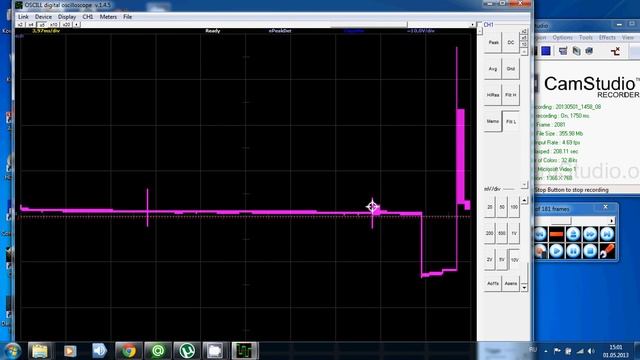
Task: Select x10 zoom in top toolbar
Action: (x=53, y=25)
